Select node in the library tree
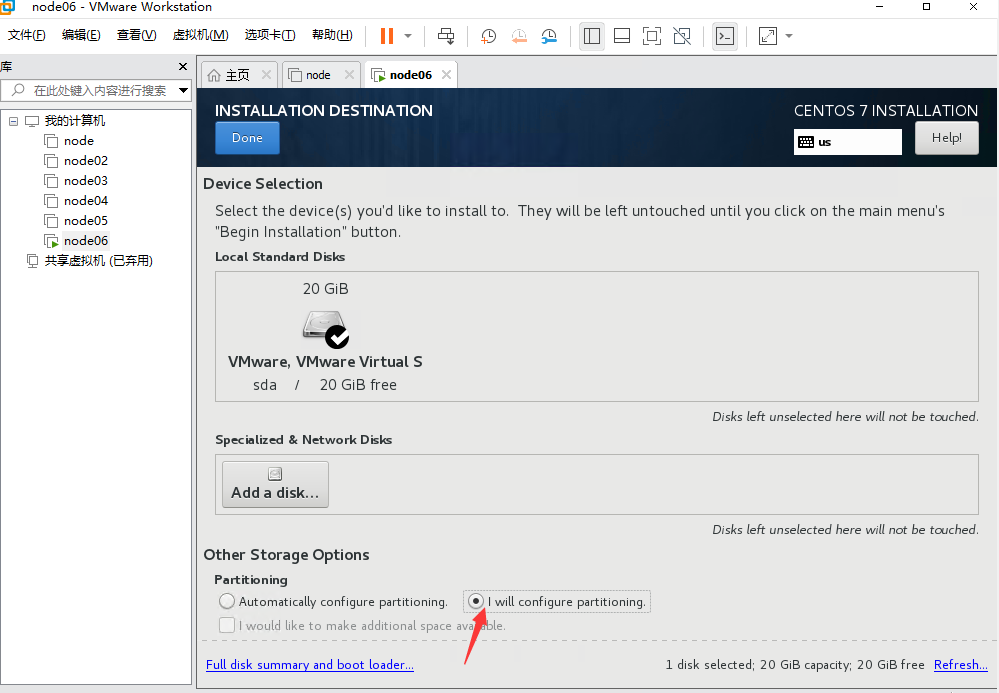The image size is (999, 693). click(78, 141)
